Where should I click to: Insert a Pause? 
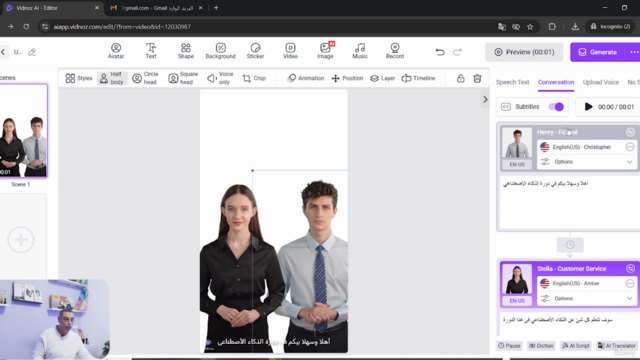point(509,346)
